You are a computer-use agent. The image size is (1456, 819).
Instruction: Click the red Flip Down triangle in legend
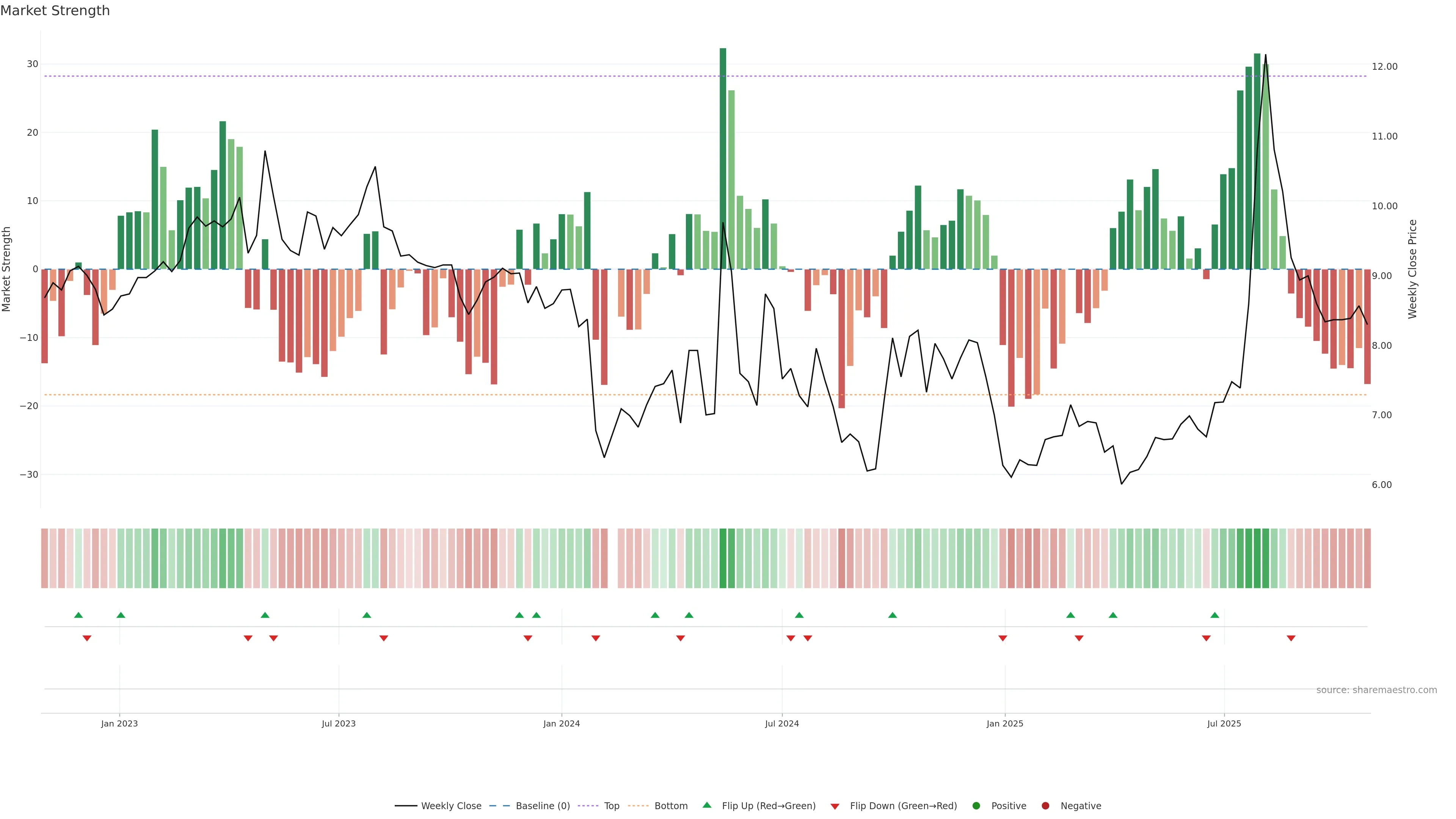[x=835, y=806]
